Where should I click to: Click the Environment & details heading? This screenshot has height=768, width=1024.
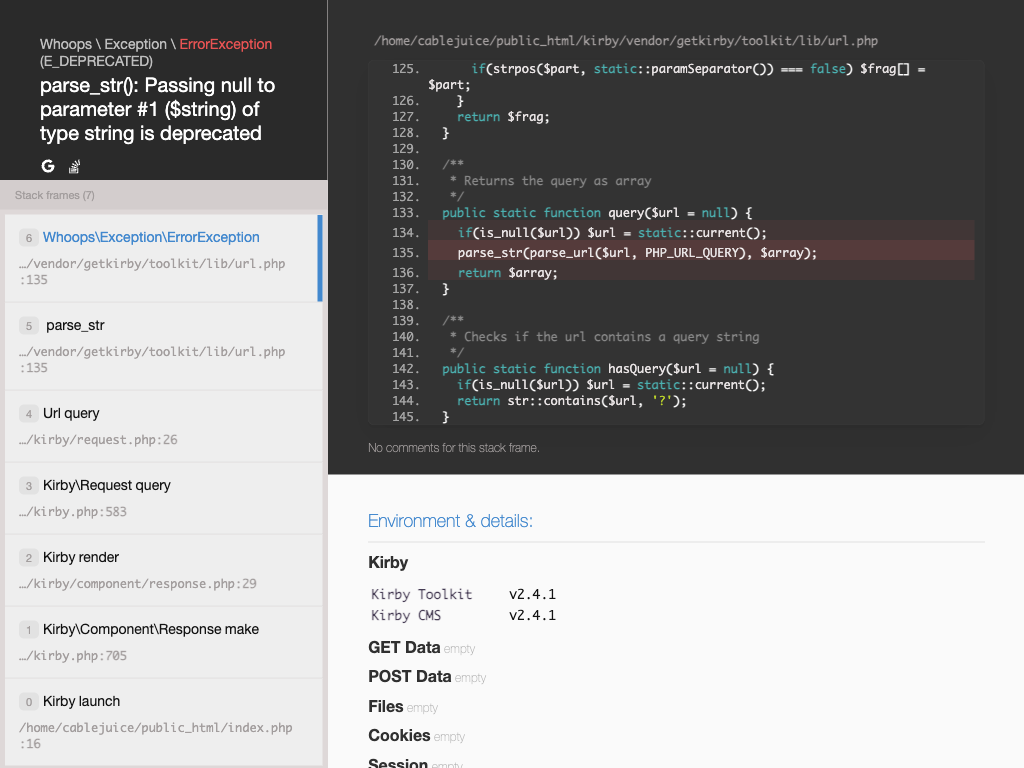click(450, 521)
